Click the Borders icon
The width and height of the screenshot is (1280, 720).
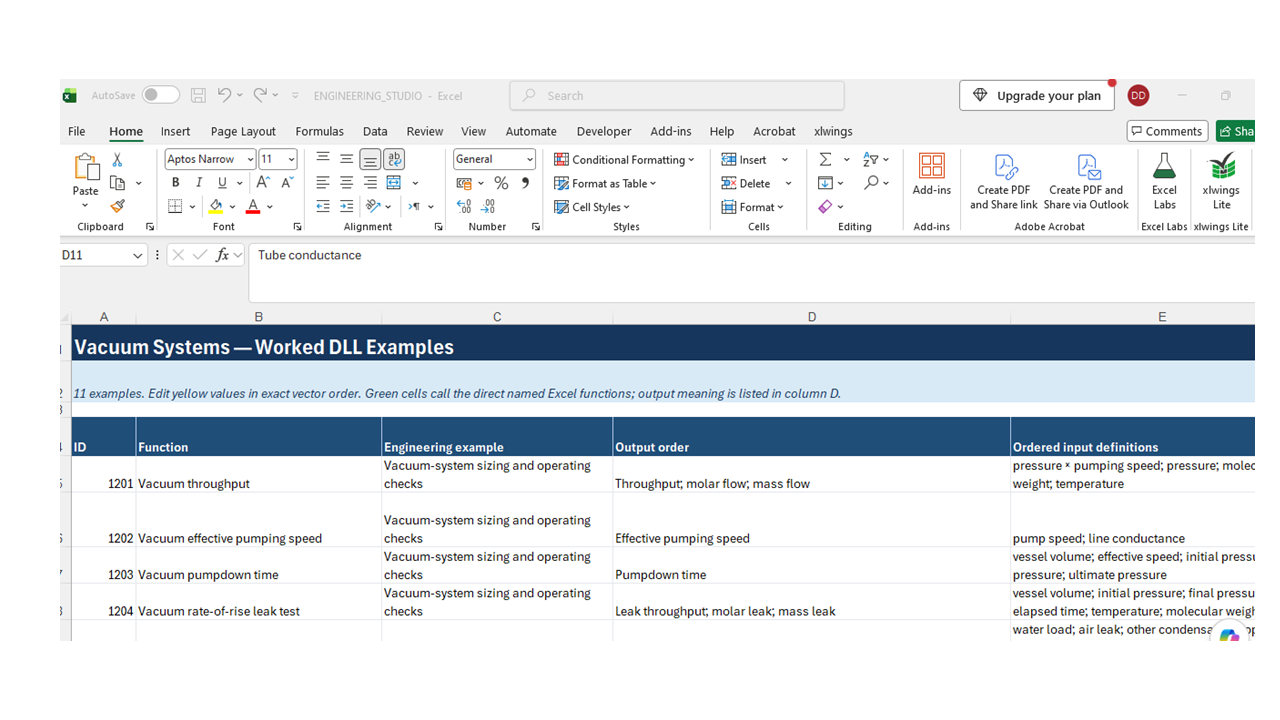pyautogui.click(x=175, y=206)
